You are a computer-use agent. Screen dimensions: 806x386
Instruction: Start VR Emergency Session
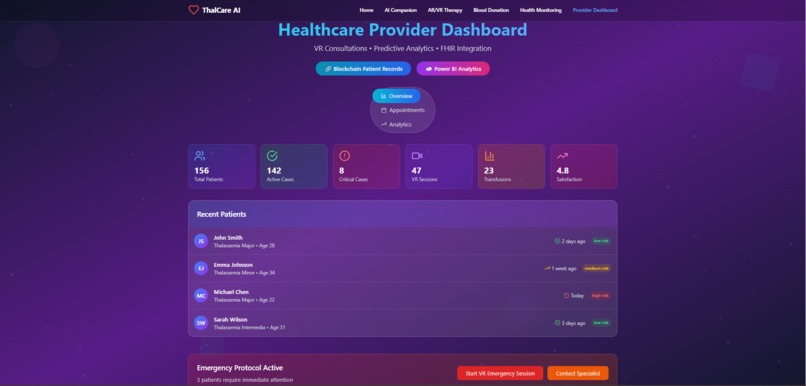coord(500,373)
